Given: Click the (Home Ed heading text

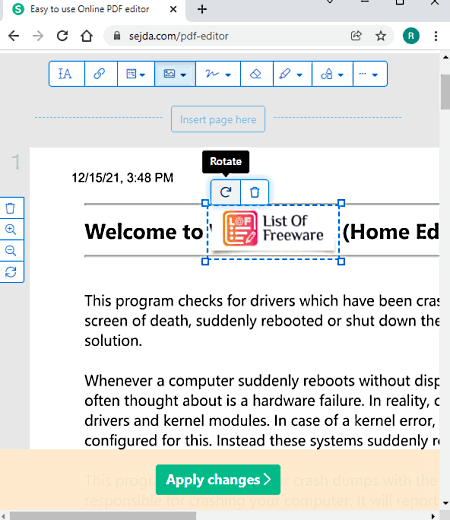Looking at the screenshot, I should pyautogui.click(x=391, y=232).
